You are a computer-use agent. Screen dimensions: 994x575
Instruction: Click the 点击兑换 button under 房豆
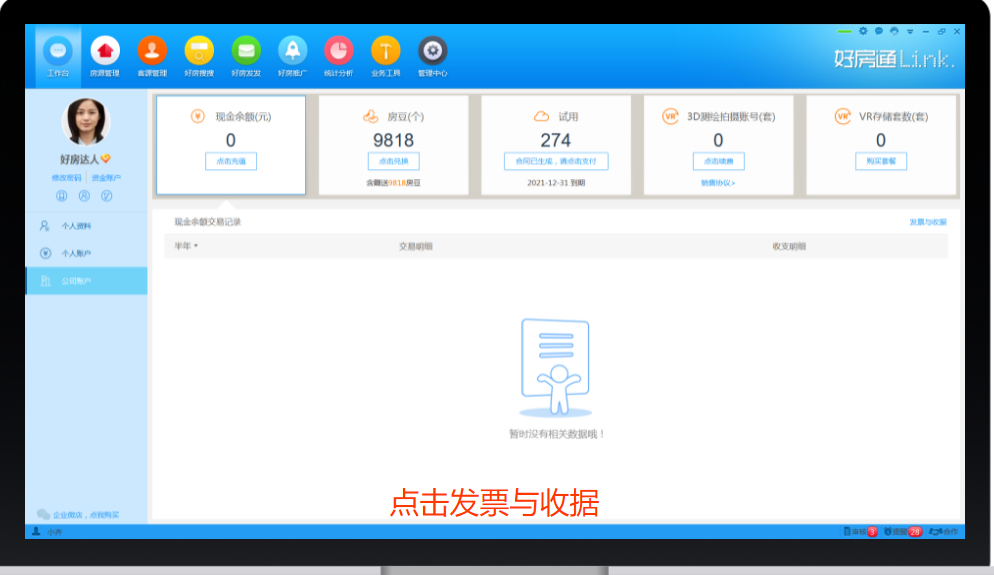pos(393,161)
